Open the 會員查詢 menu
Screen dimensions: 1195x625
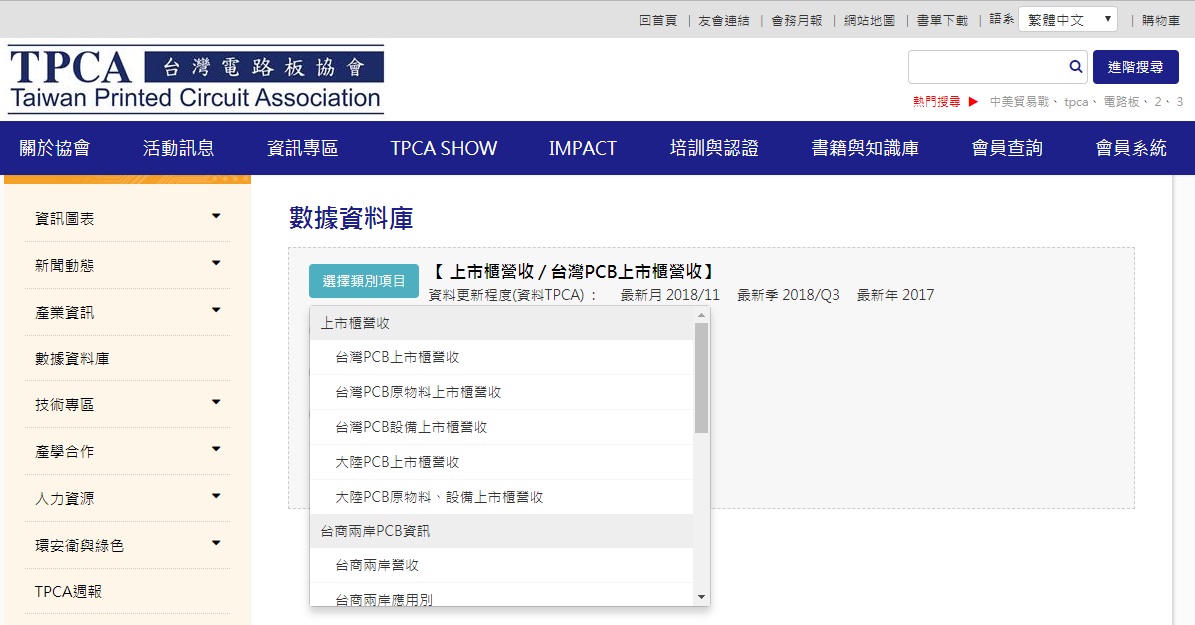[x=1007, y=148]
